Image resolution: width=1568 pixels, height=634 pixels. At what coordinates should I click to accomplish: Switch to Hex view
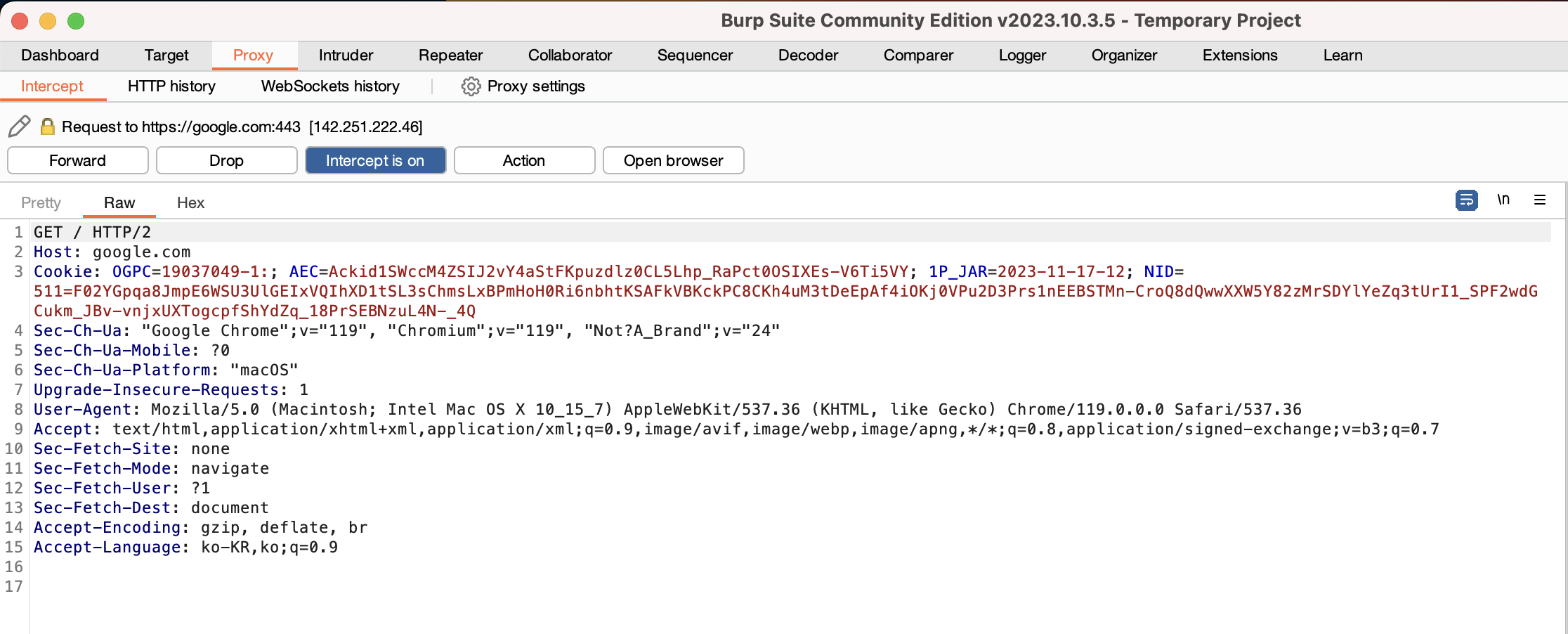(x=190, y=203)
